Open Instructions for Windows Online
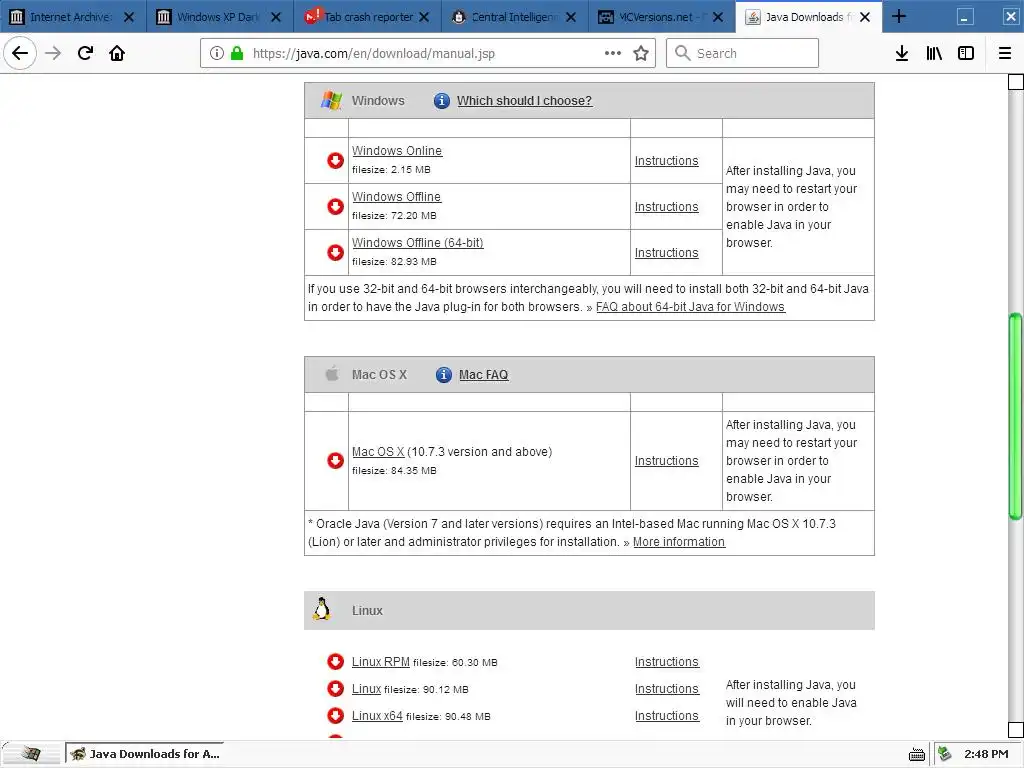The height and width of the screenshot is (768, 1024). [x=667, y=161]
